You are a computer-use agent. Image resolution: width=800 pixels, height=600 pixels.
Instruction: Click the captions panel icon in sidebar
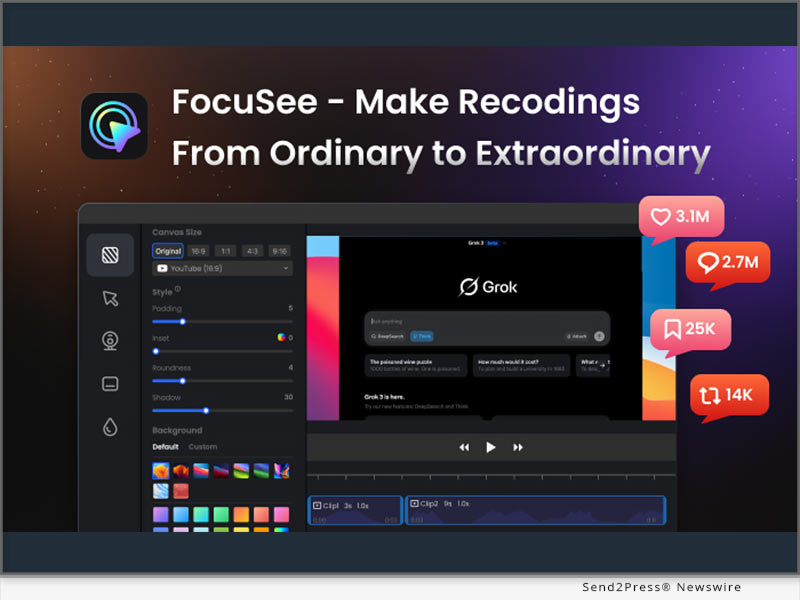tap(111, 383)
